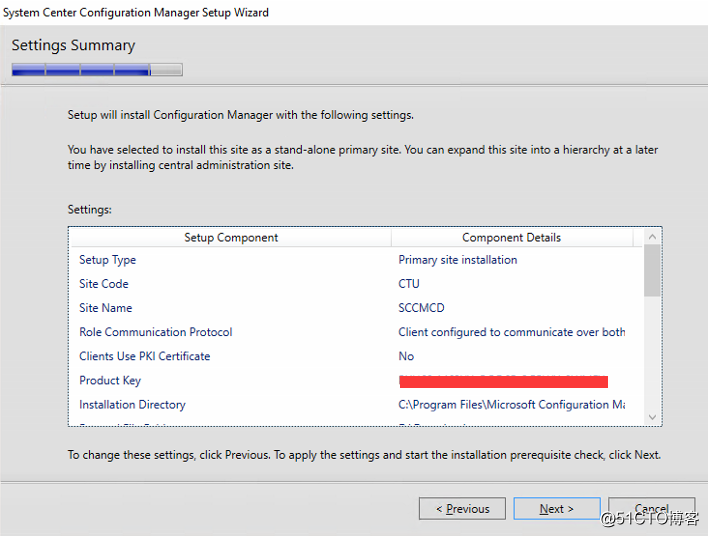Select the Setup Type row
Viewport: 709px width, 537px height.
(x=356, y=260)
